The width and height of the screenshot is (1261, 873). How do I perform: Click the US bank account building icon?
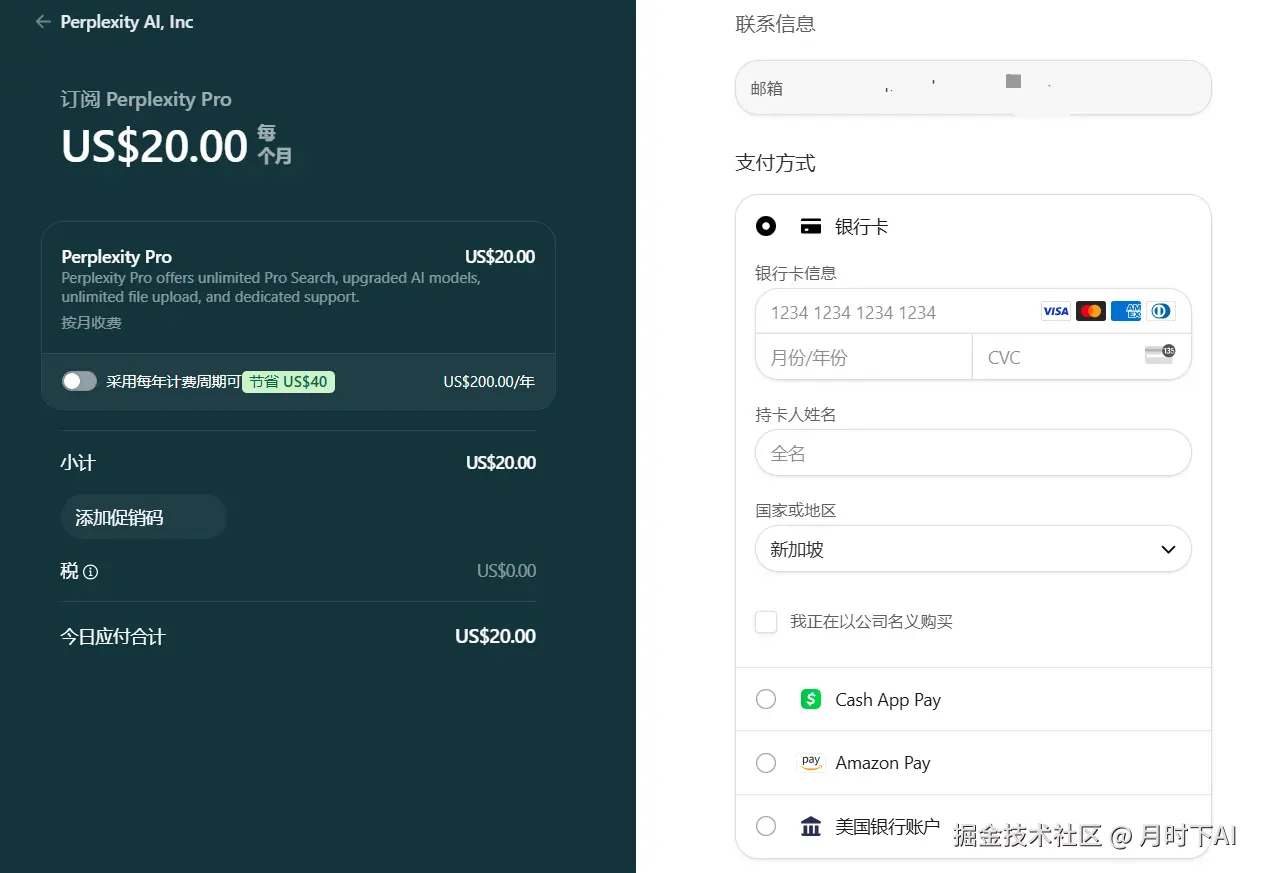811,826
